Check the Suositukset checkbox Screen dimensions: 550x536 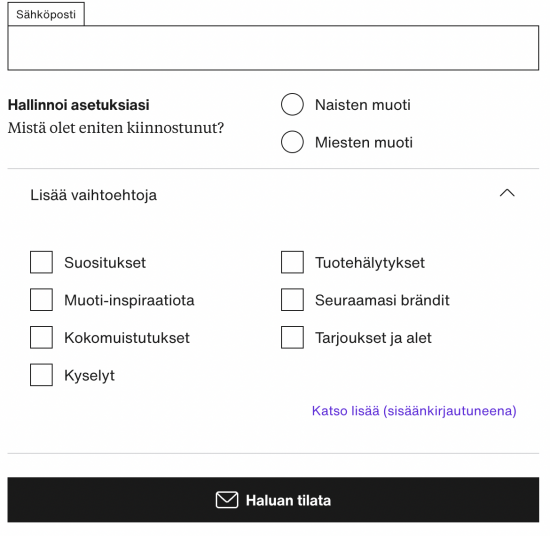click(41, 262)
